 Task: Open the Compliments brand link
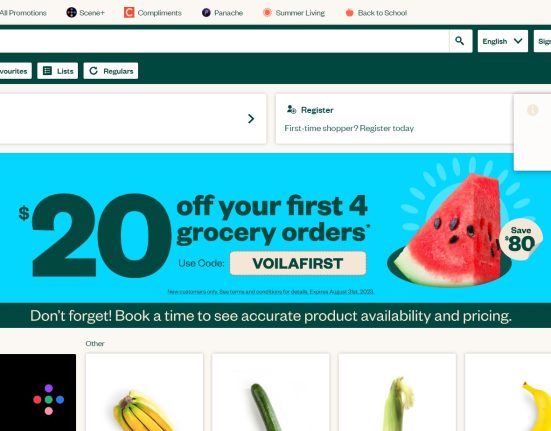pyautogui.click(x=153, y=13)
